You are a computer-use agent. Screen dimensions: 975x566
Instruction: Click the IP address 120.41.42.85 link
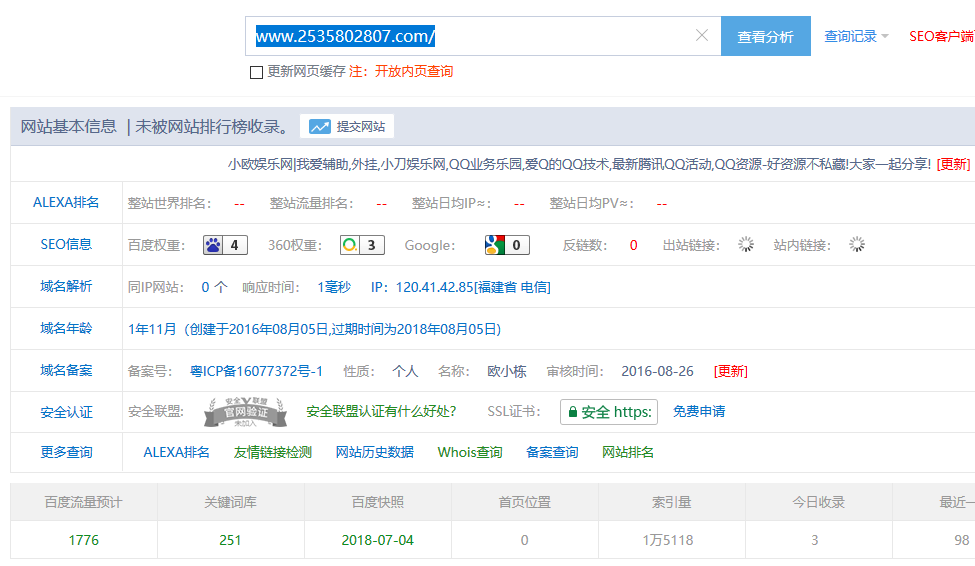[473, 287]
